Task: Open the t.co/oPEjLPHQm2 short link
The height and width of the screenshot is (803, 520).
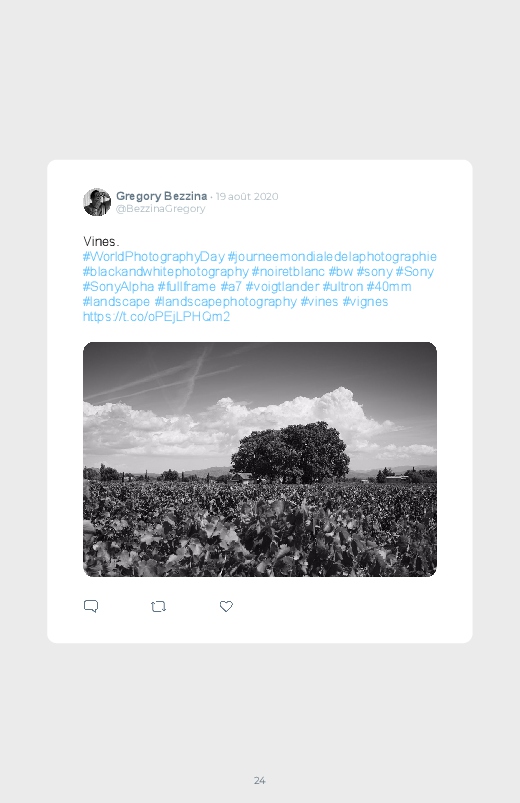Action: (x=156, y=316)
